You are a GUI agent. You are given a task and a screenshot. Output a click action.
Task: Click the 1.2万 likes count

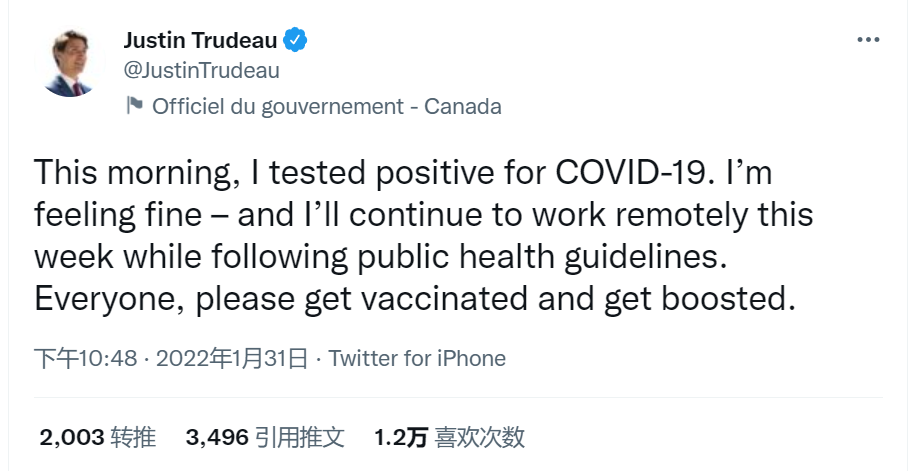[401, 437]
